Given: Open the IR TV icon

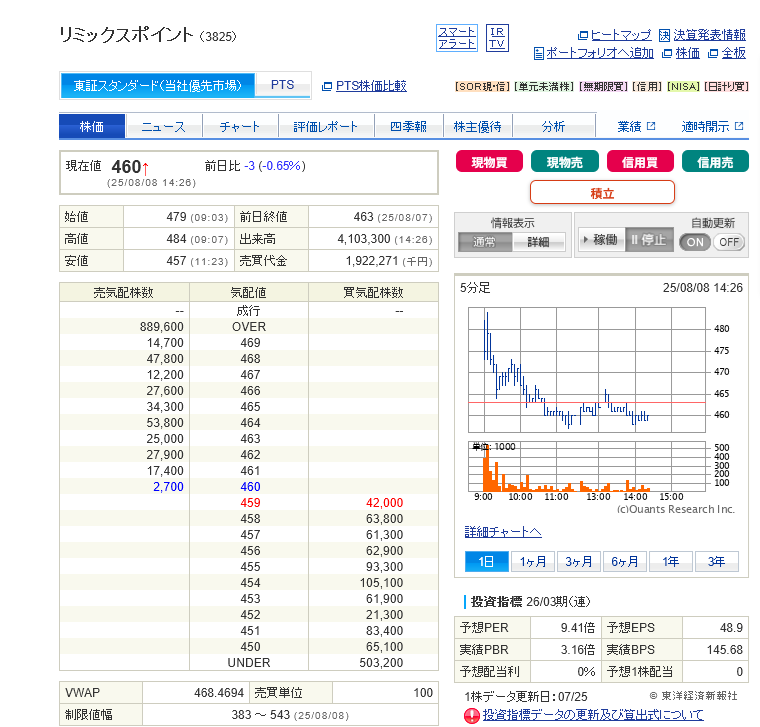Looking at the screenshot, I should tap(497, 38).
